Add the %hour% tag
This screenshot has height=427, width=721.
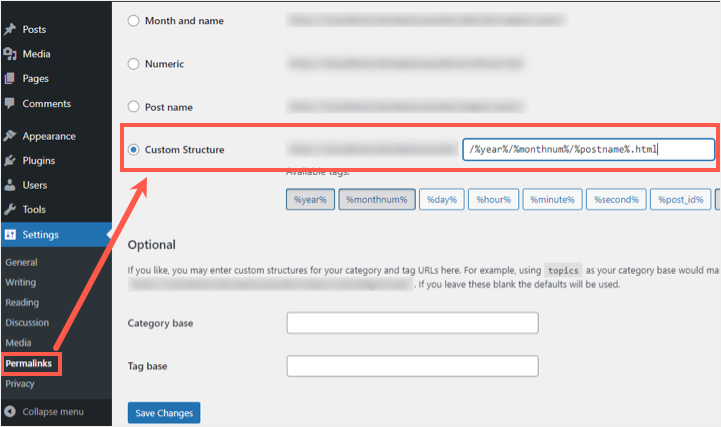point(493,199)
